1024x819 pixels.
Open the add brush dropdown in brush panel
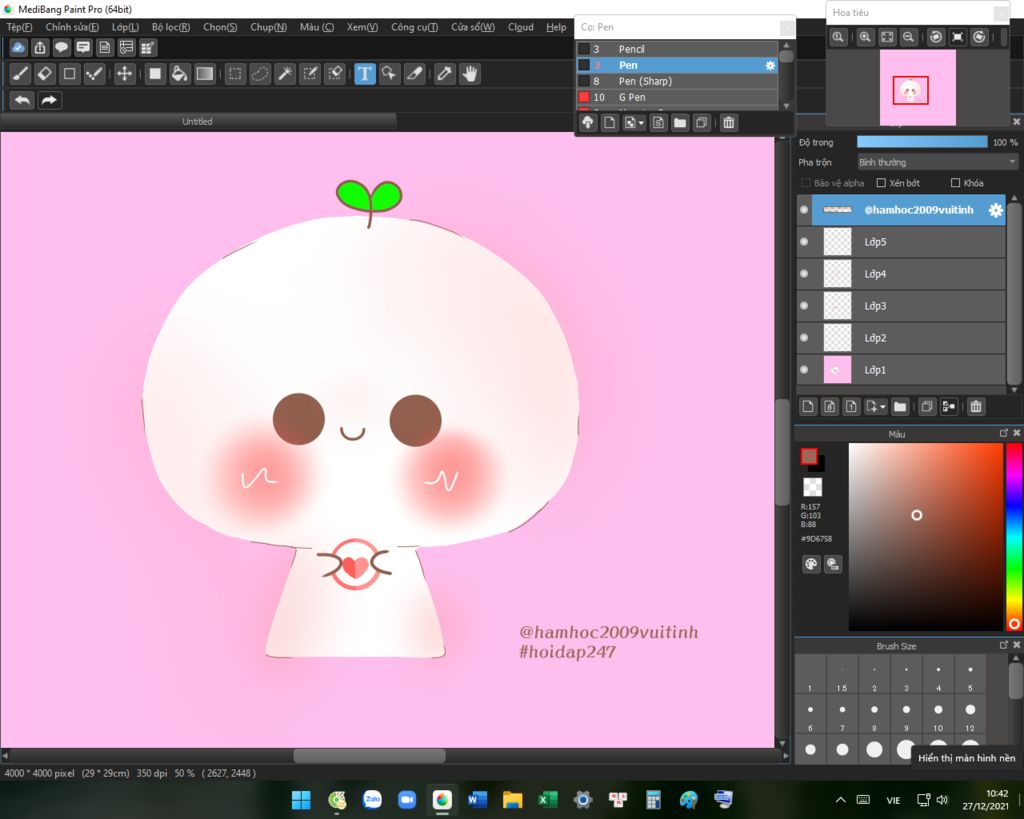[x=641, y=123]
